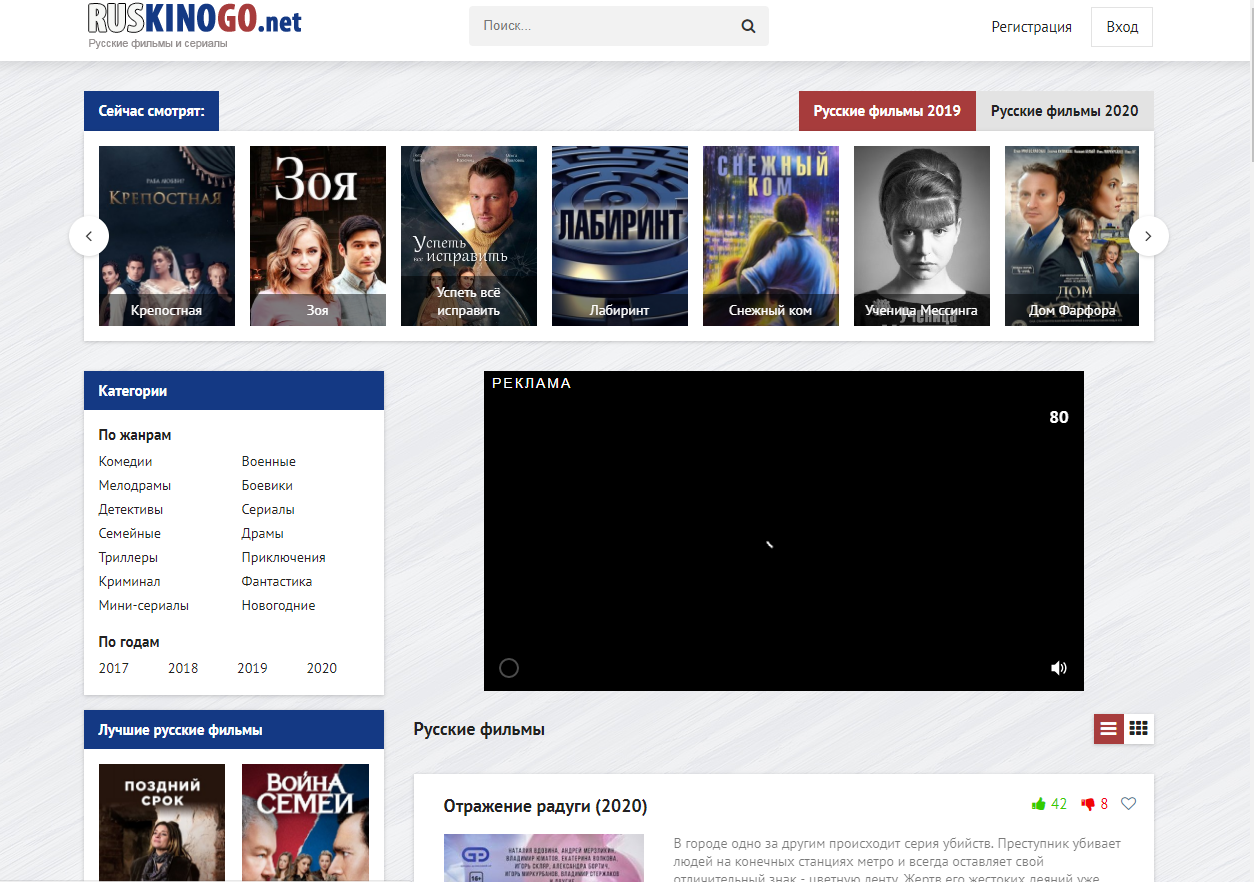Open the Русские фильмы 2019 tab

click(886, 111)
